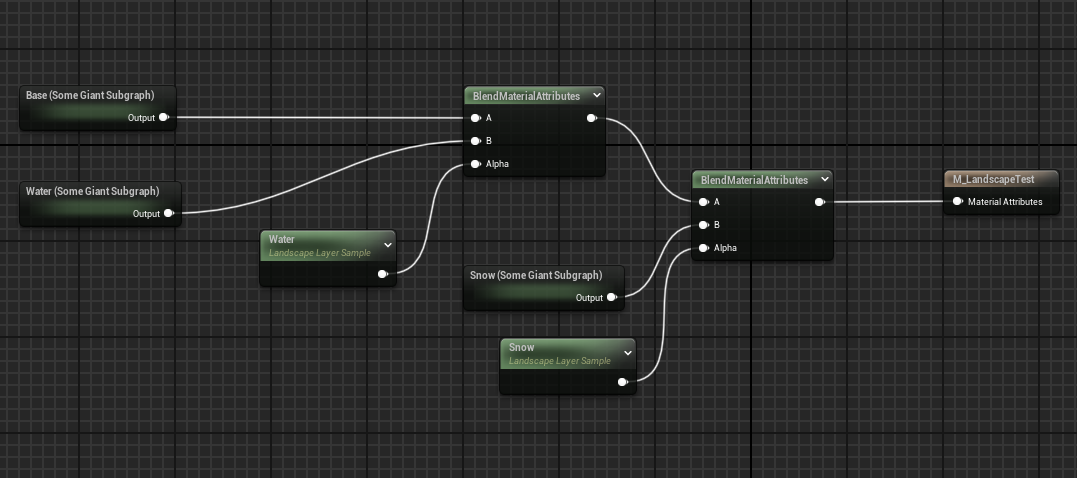
Task: Select the Water (Some Giant Subgraph) node title
Action: tap(92, 190)
